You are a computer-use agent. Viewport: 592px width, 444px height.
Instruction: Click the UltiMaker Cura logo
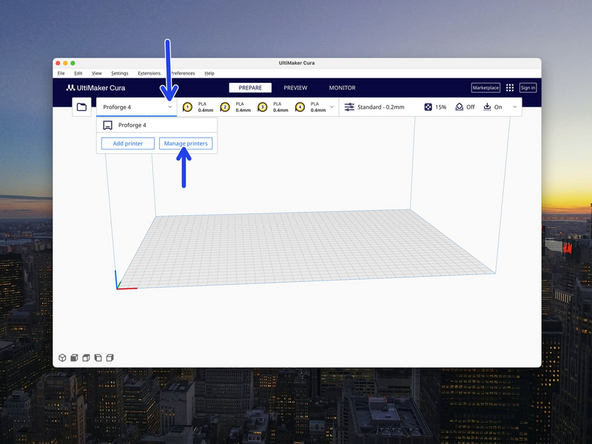click(96, 88)
